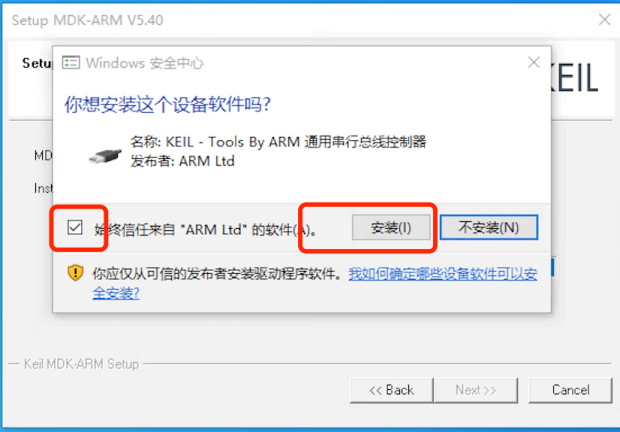The height and width of the screenshot is (432, 620).
Task: Click the Windows 安全中心 dialog title text
Action: (145, 63)
